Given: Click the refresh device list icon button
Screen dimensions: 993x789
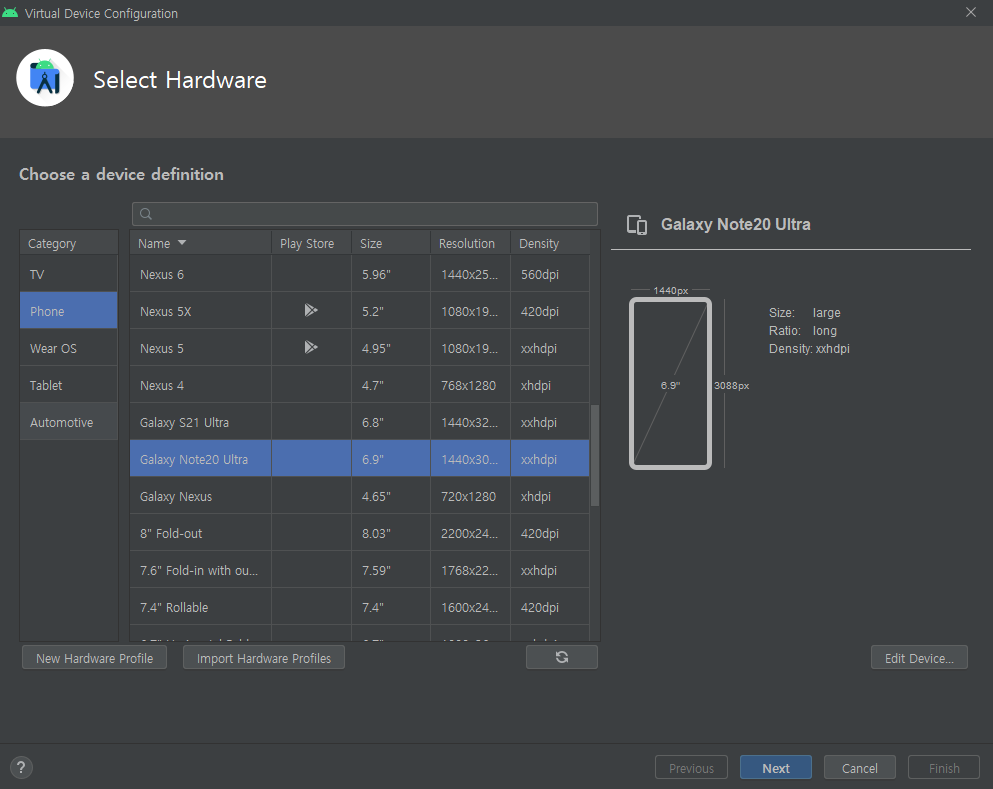Looking at the screenshot, I should [x=561, y=657].
